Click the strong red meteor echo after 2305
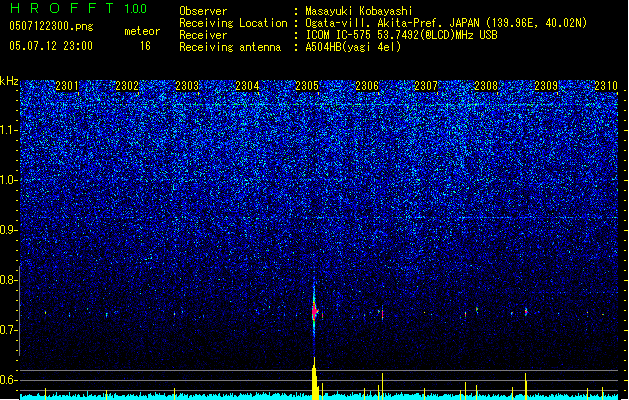The height and width of the screenshot is (400, 629). (x=314, y=311)
